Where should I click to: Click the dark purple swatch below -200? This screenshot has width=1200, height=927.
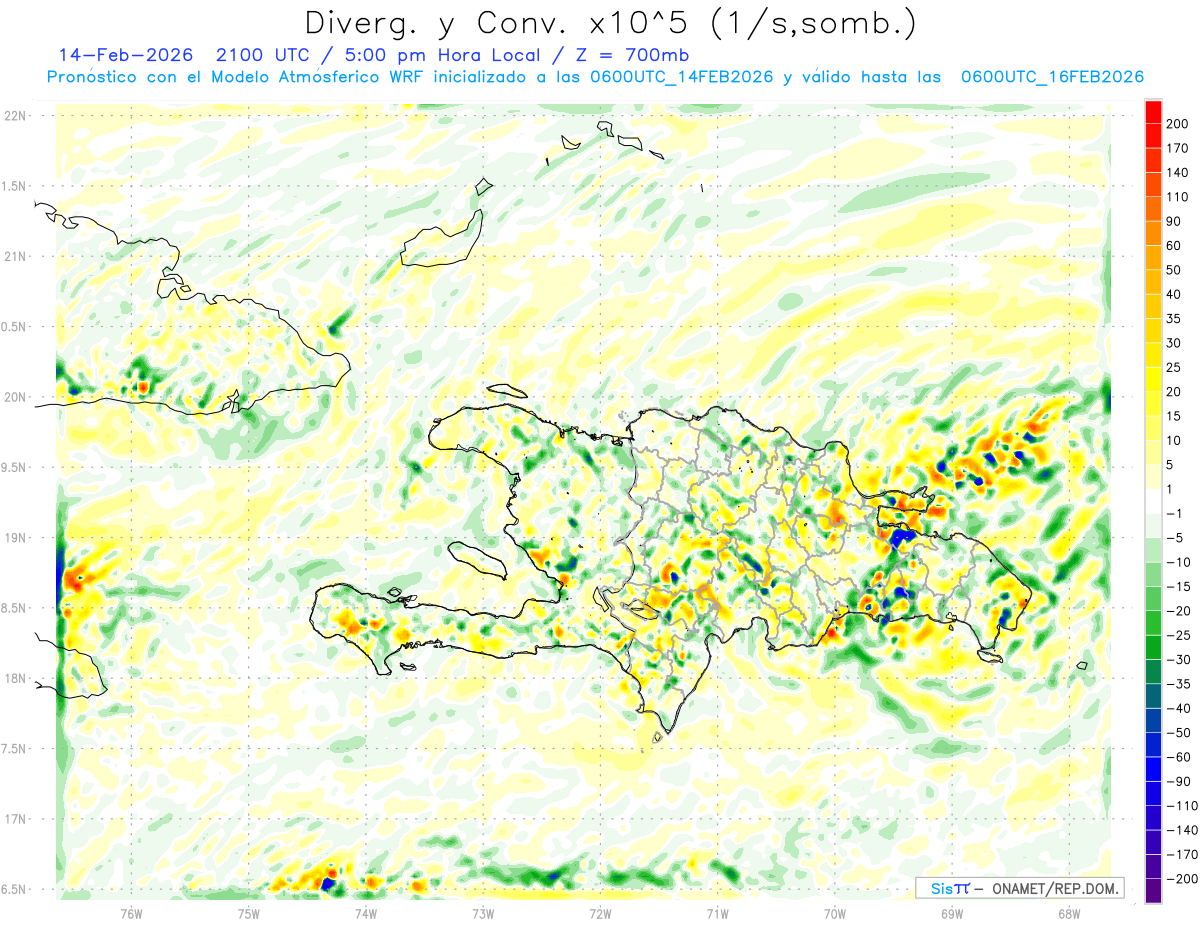pyautogui.click(x=1153, y=891)
